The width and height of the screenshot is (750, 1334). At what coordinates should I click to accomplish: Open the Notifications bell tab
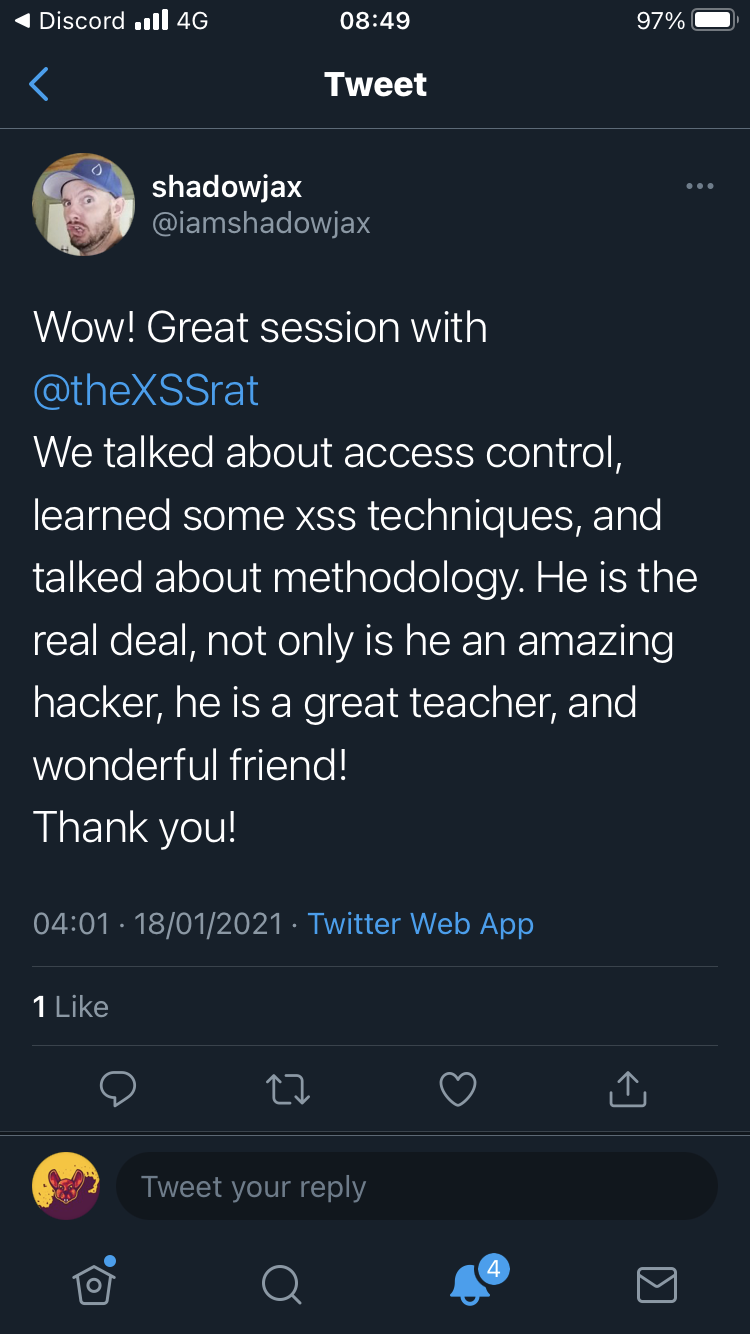tap(469, 1284)
